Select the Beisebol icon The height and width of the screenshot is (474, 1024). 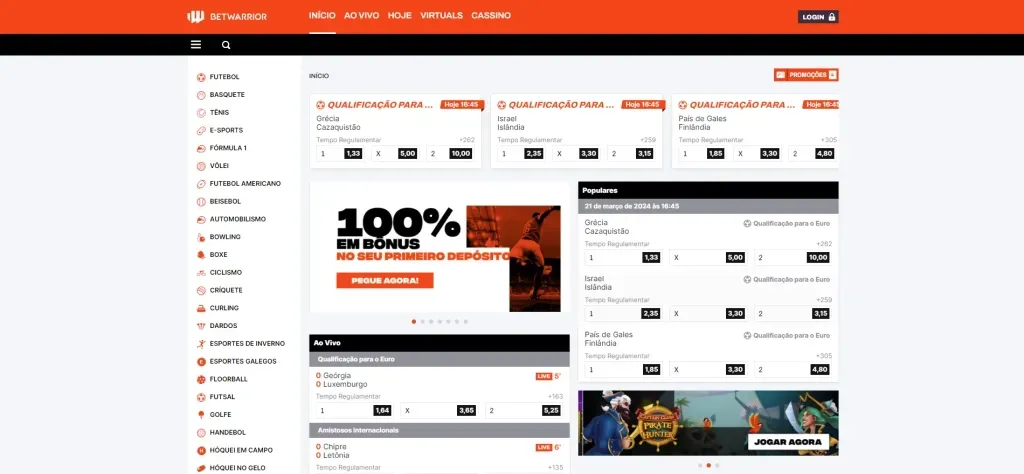201,202
